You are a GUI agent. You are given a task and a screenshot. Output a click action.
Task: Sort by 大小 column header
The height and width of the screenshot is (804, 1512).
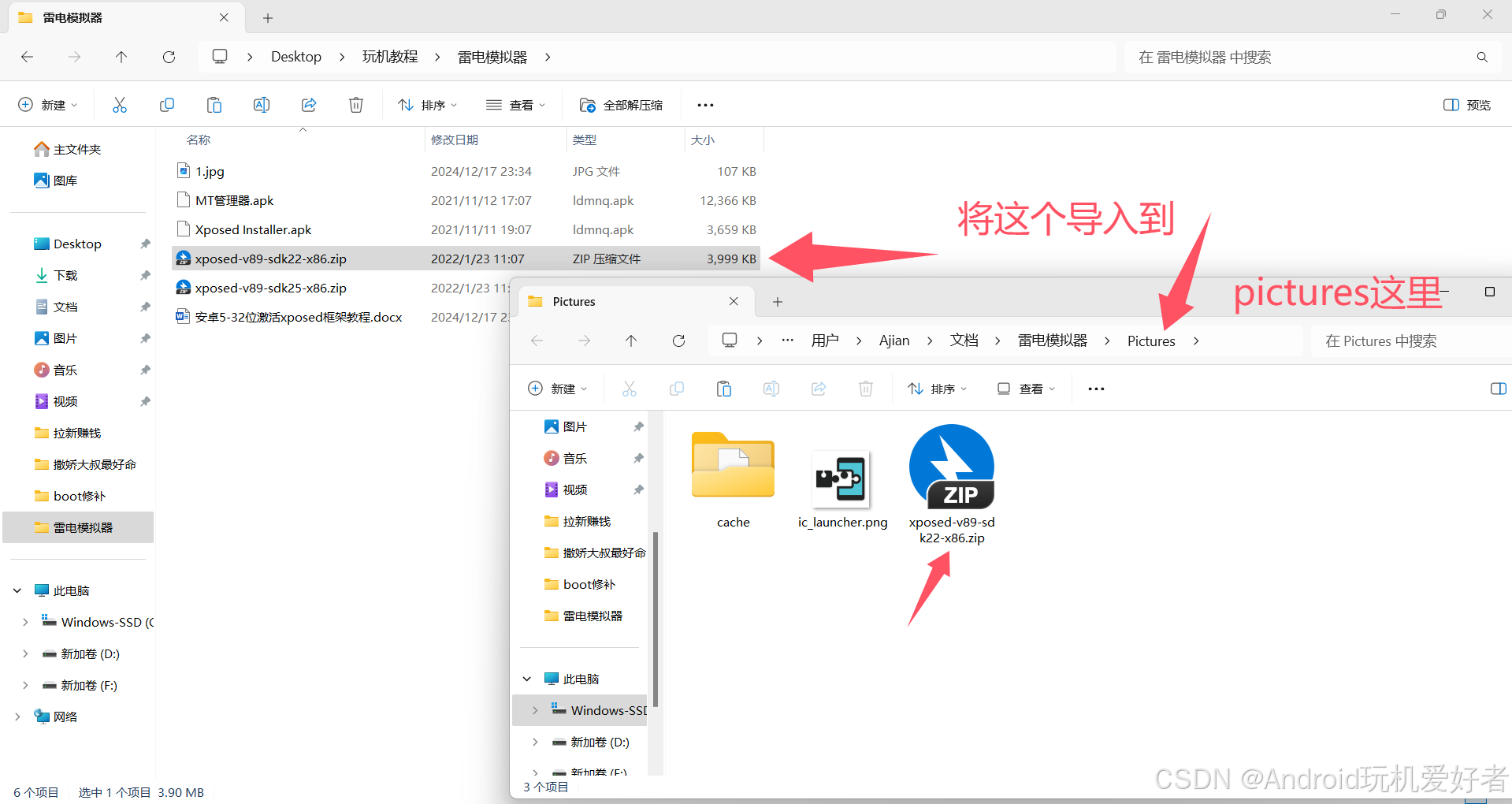(703, 140)
